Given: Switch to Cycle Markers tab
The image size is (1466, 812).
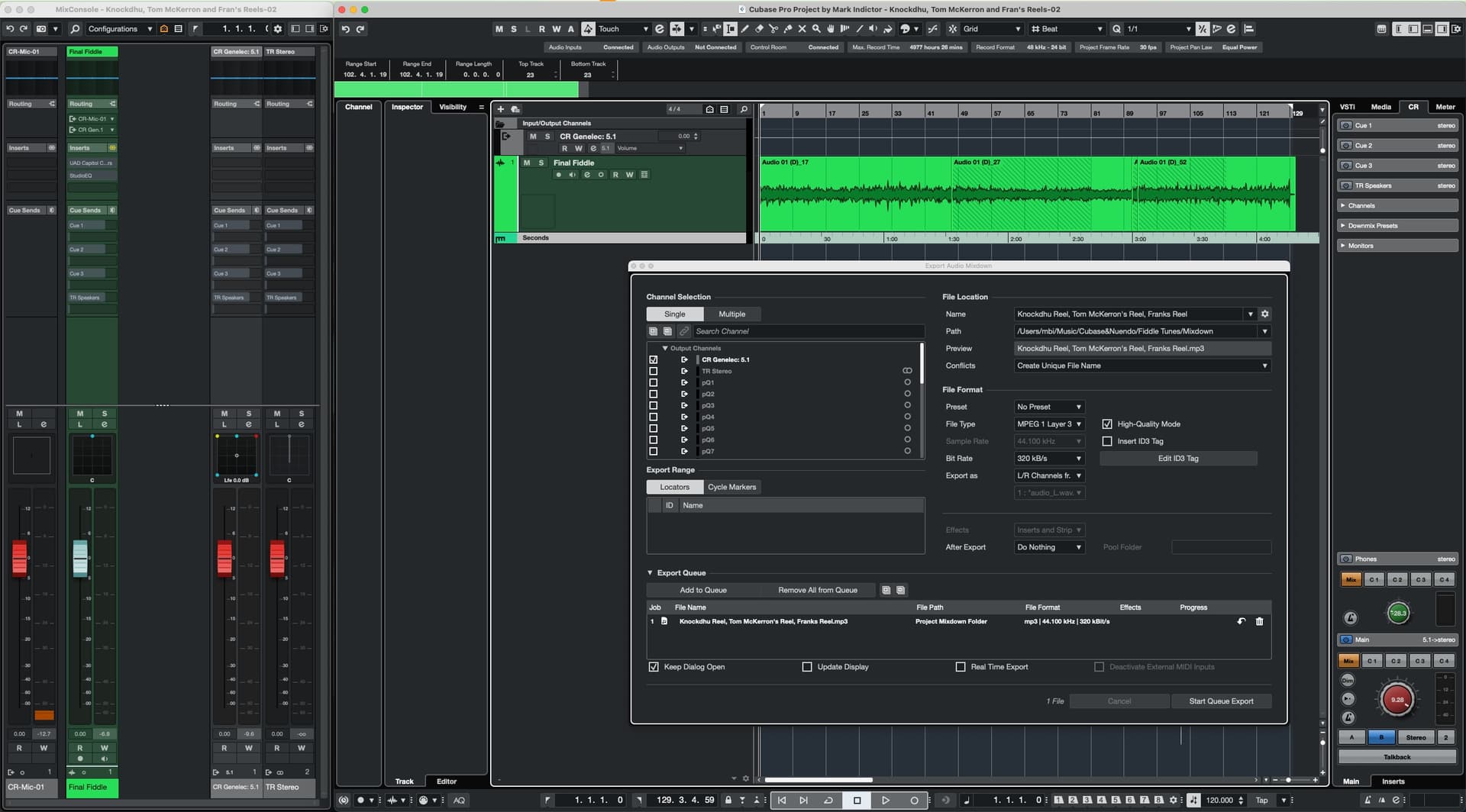Looking at the screenshot, I should (731, 487).
